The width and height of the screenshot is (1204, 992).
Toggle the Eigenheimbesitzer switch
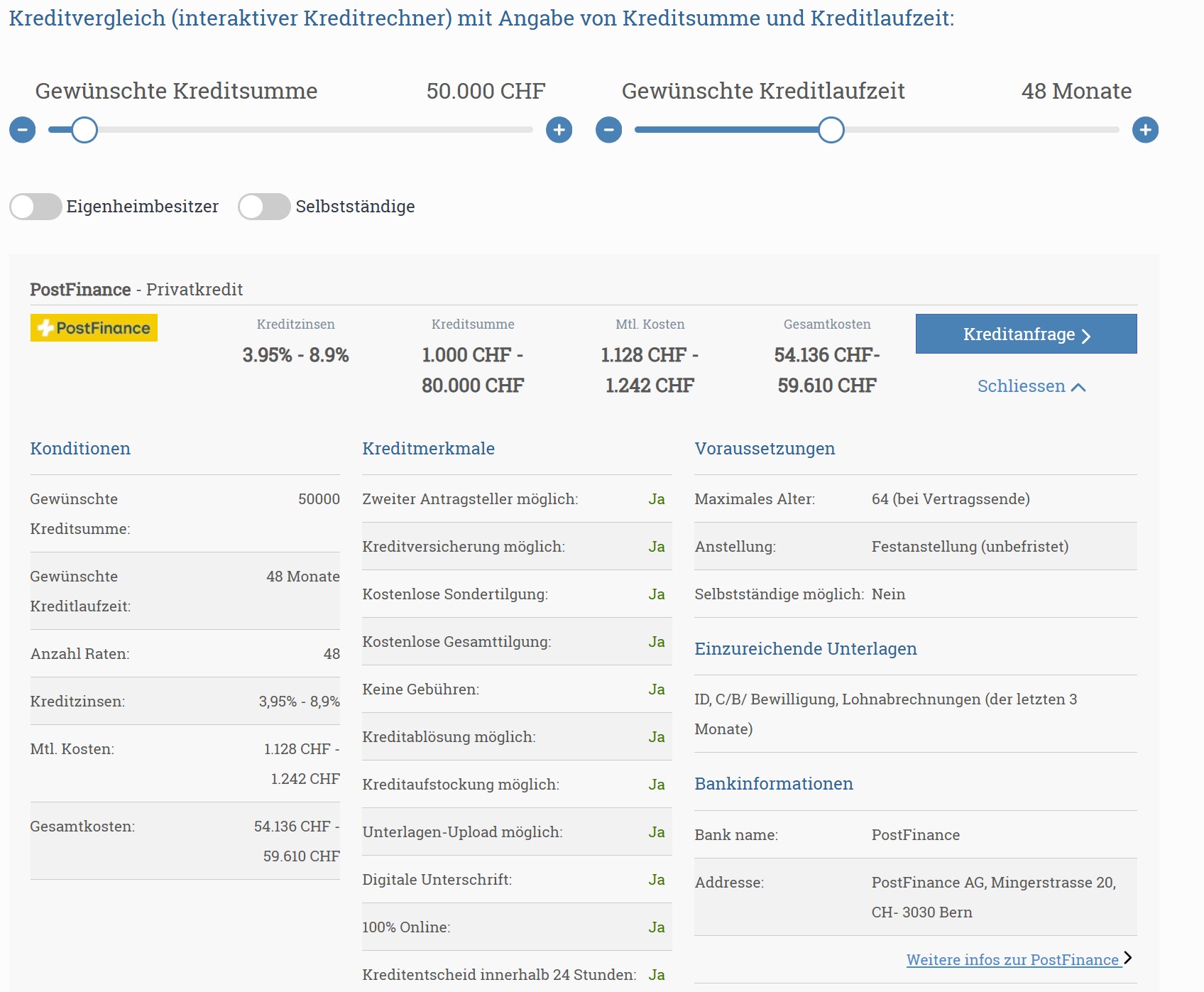(35, 207)
